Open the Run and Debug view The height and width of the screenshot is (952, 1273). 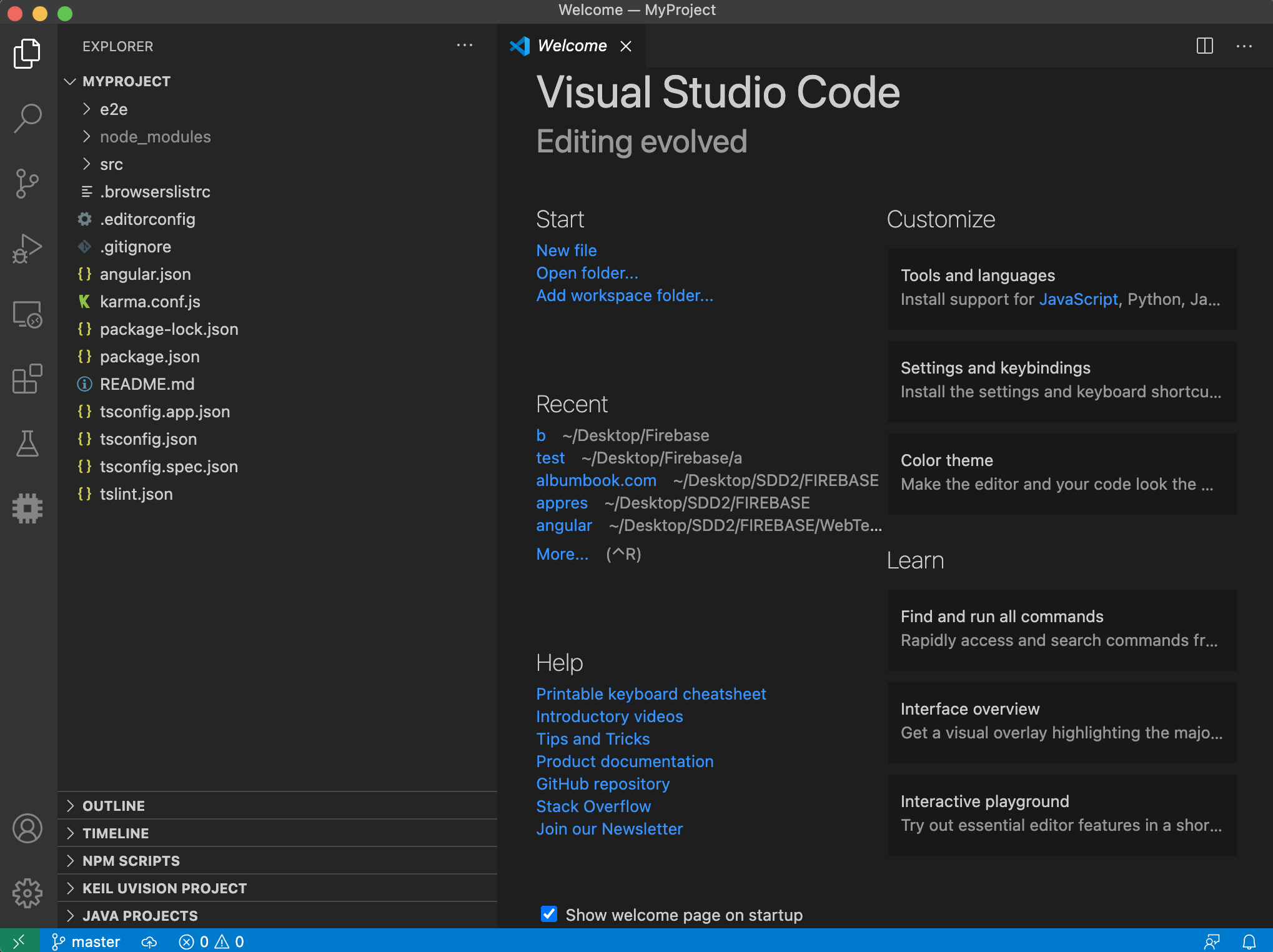[27, 249]
